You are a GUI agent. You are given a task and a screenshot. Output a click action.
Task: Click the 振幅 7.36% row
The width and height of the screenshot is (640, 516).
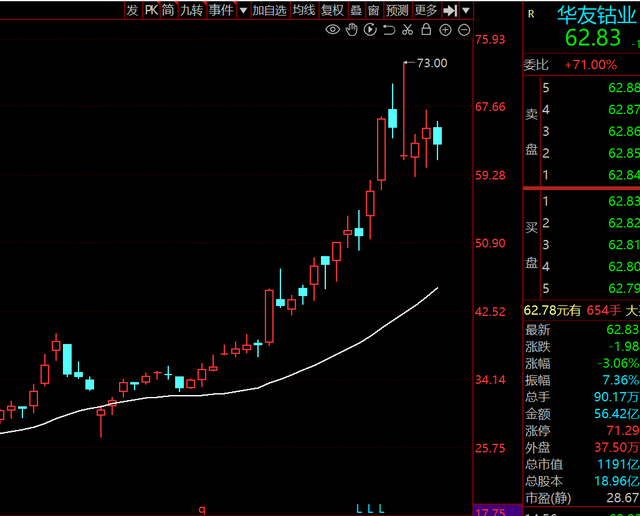pyautogui.click(x=582, y=380)
